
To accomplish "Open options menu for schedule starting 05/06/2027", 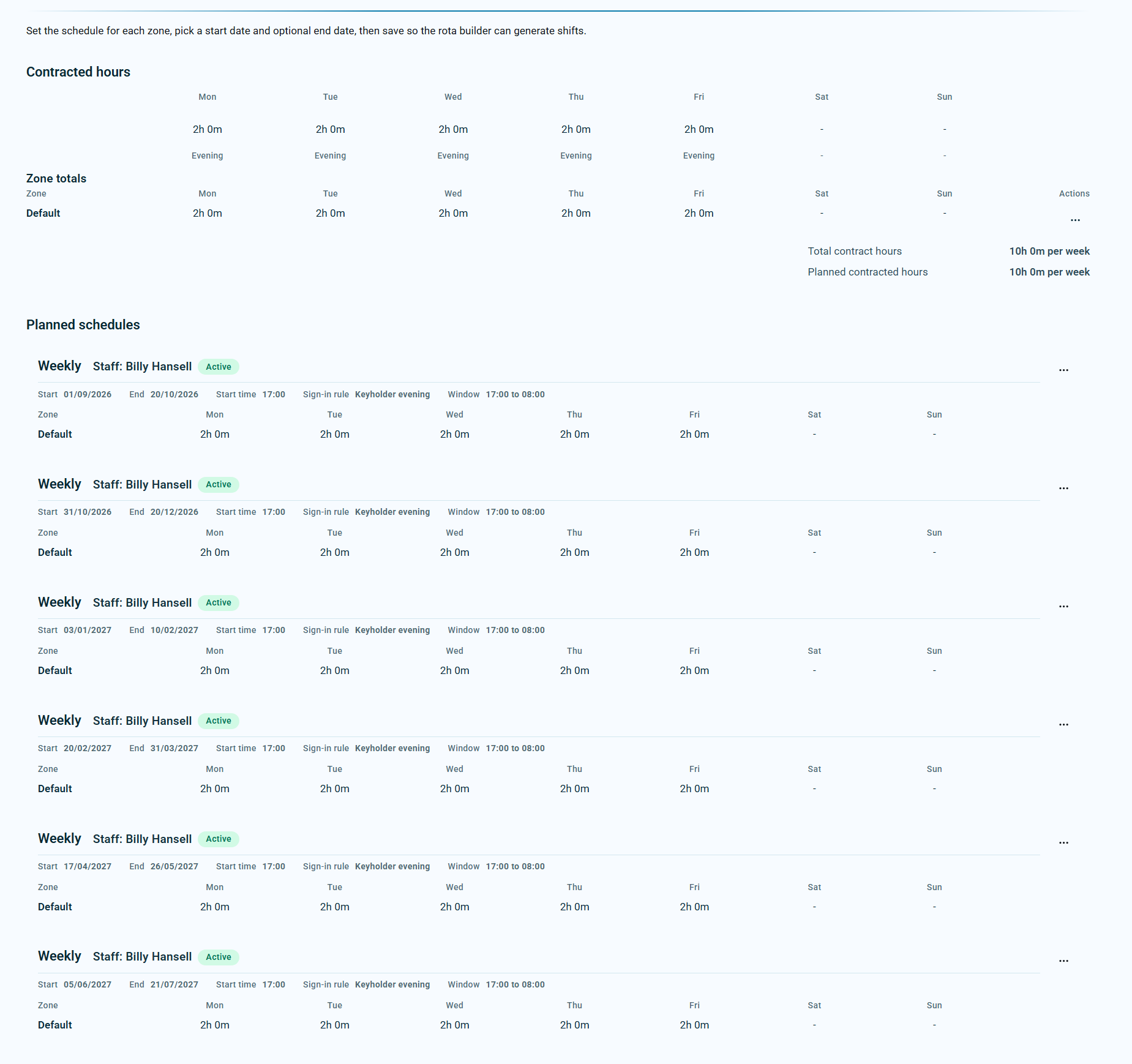I will pyautogui.click(x=1063, y=961).
